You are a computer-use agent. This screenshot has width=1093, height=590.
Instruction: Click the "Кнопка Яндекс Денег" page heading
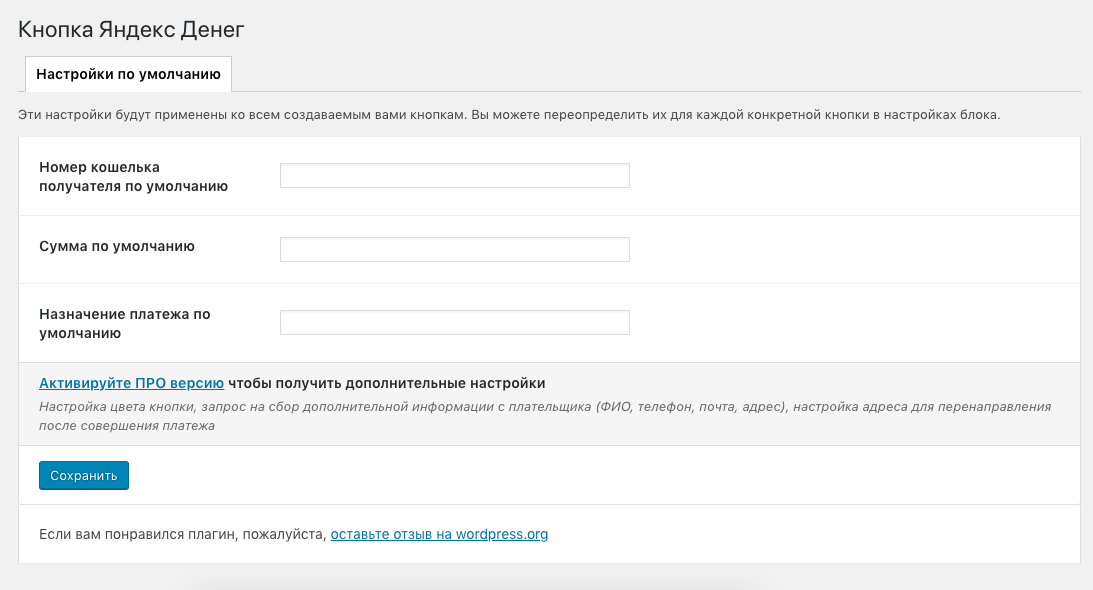pyautogui.click(x=131, y=30)
